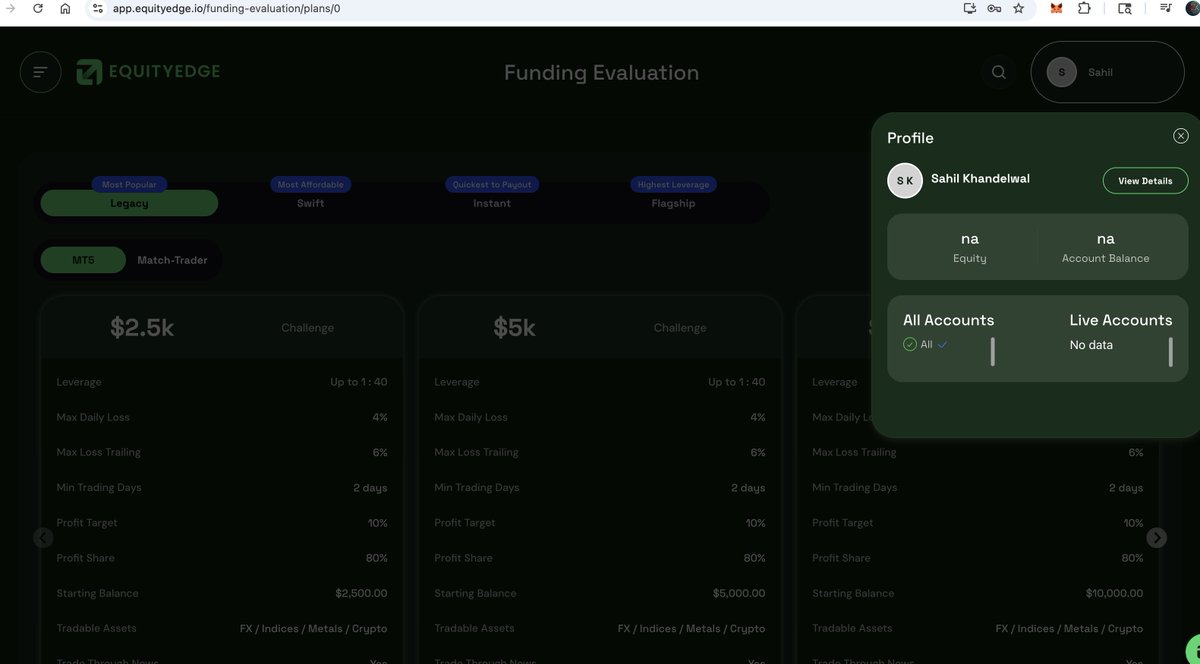The height and width of the screenshot is (664, 1200).
Task: Click Live Accounts list scrollbar
Action: (x=1170, y=352)
